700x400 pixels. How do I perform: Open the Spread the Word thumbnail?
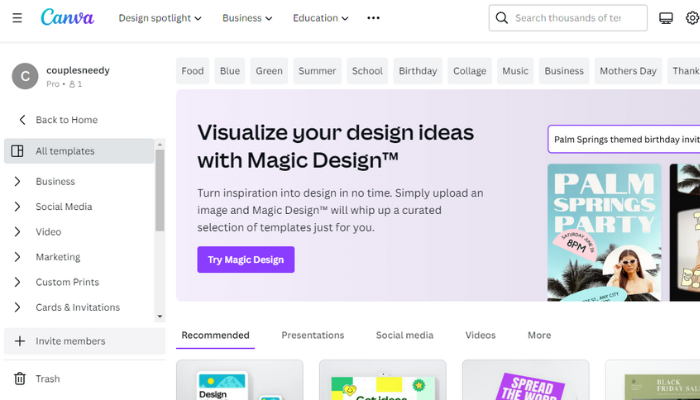(525, 380)
